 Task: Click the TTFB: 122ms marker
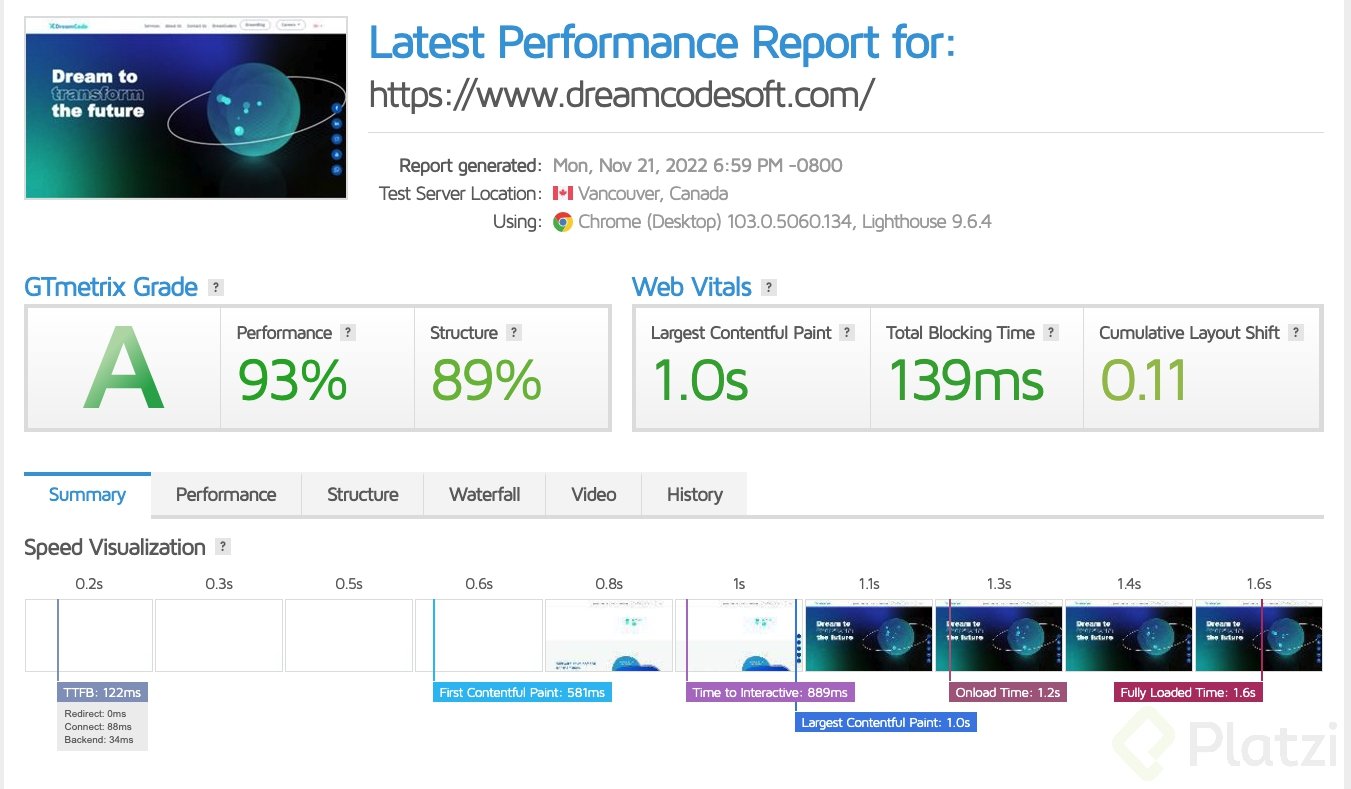pos(102,692)
